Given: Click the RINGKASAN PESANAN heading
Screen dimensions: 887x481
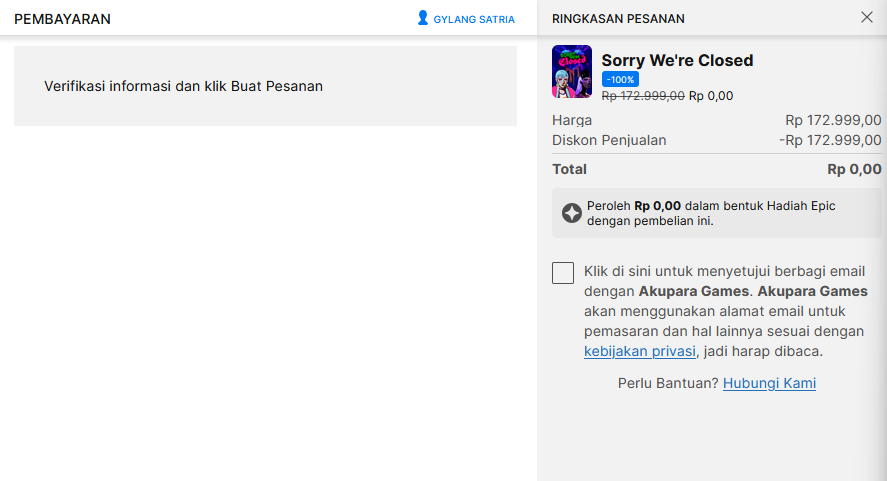Looking at the screenshot, I should pyautogui.click(x=618, y=19).
